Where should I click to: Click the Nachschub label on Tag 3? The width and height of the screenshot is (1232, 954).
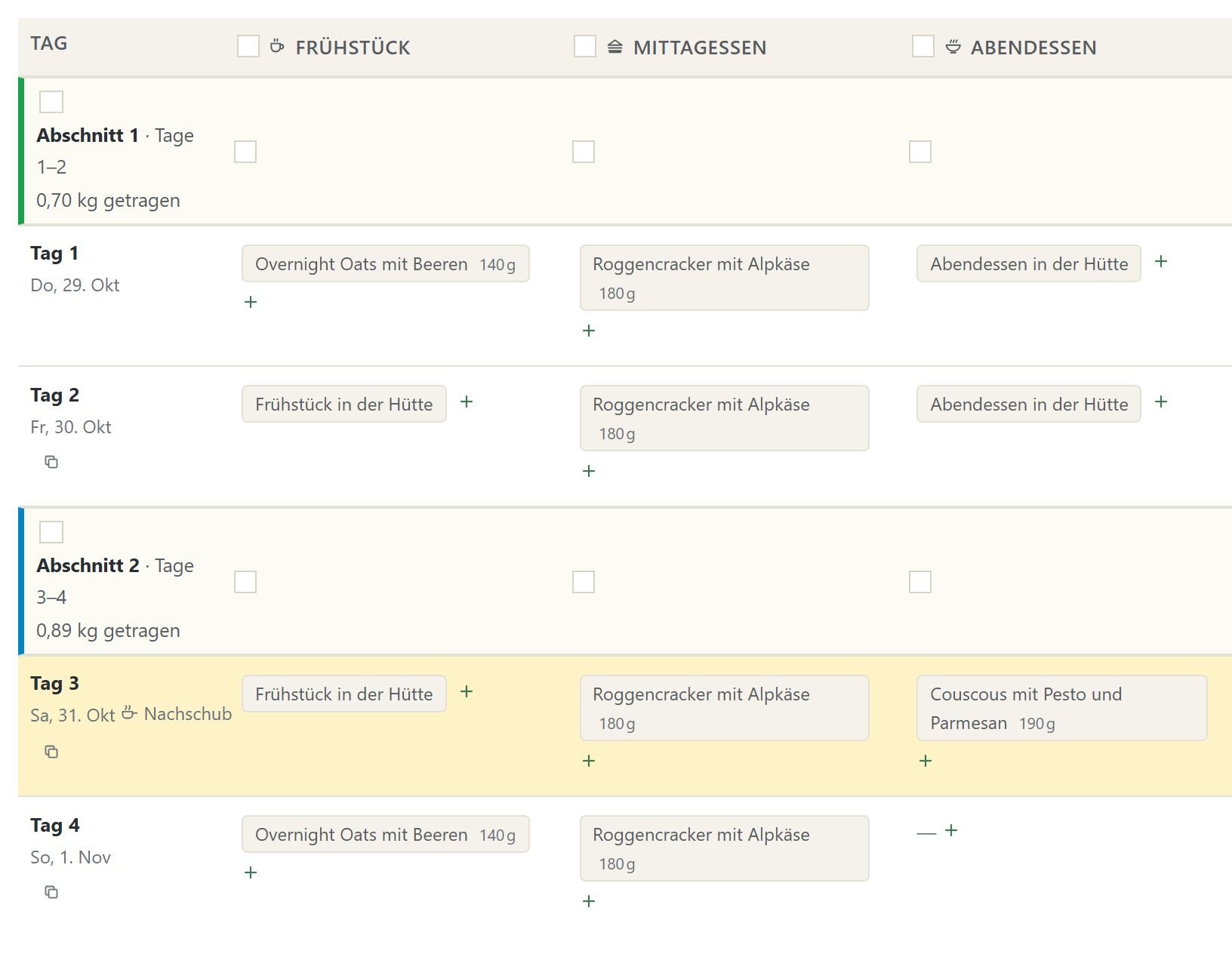177,714
